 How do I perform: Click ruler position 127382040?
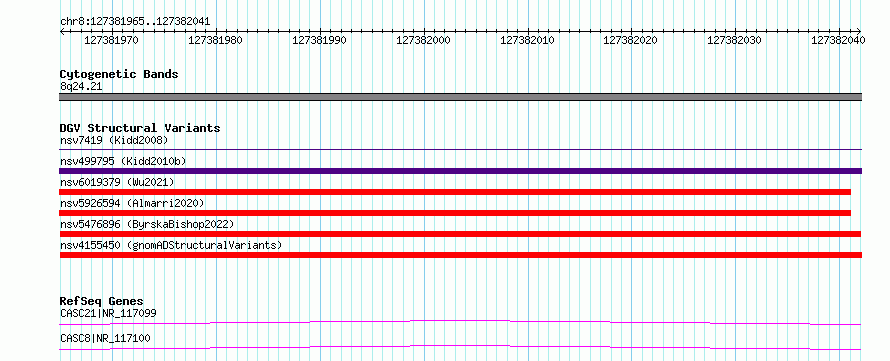coord(838,40)
